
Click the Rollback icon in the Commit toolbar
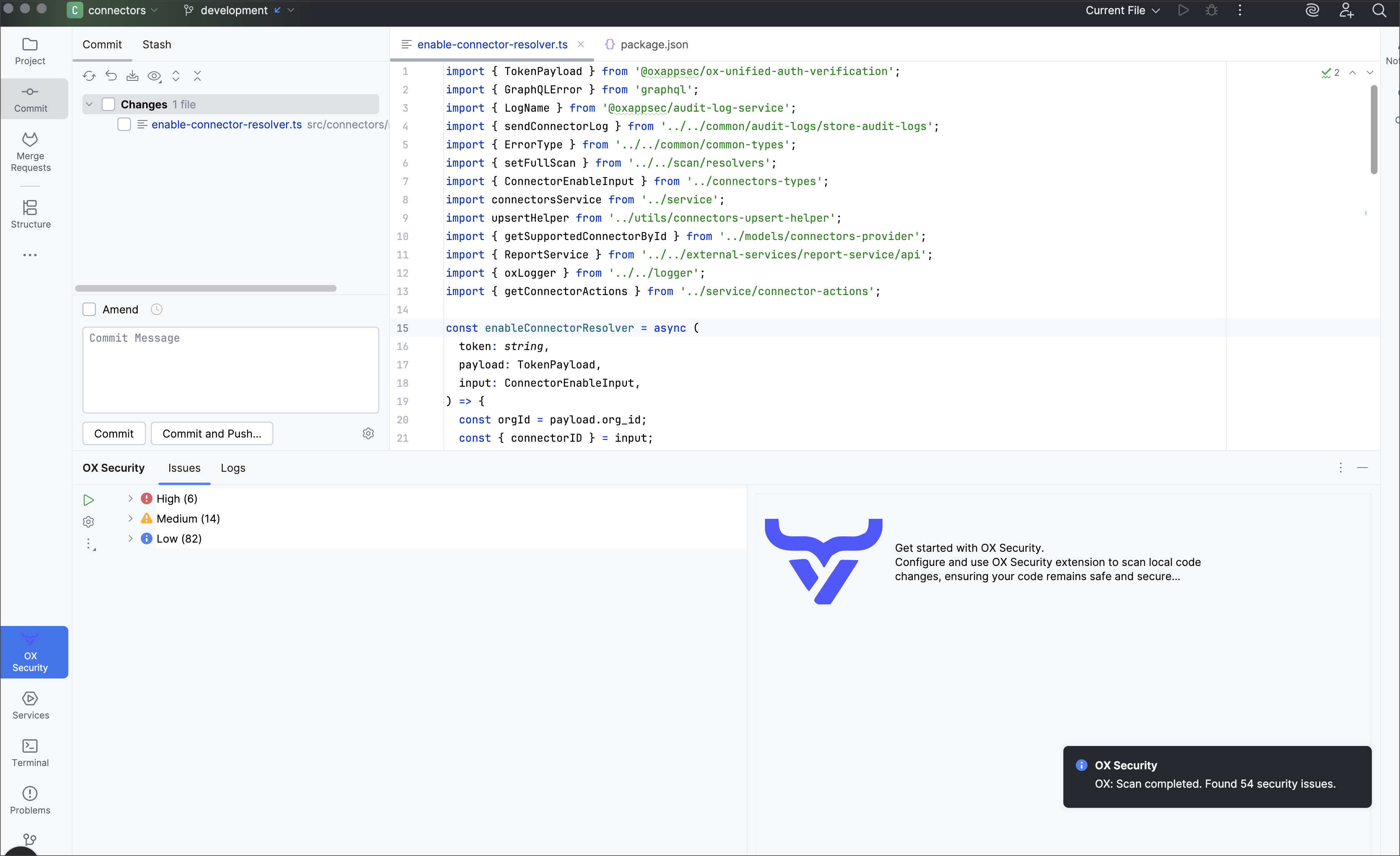tap(111, 75)
